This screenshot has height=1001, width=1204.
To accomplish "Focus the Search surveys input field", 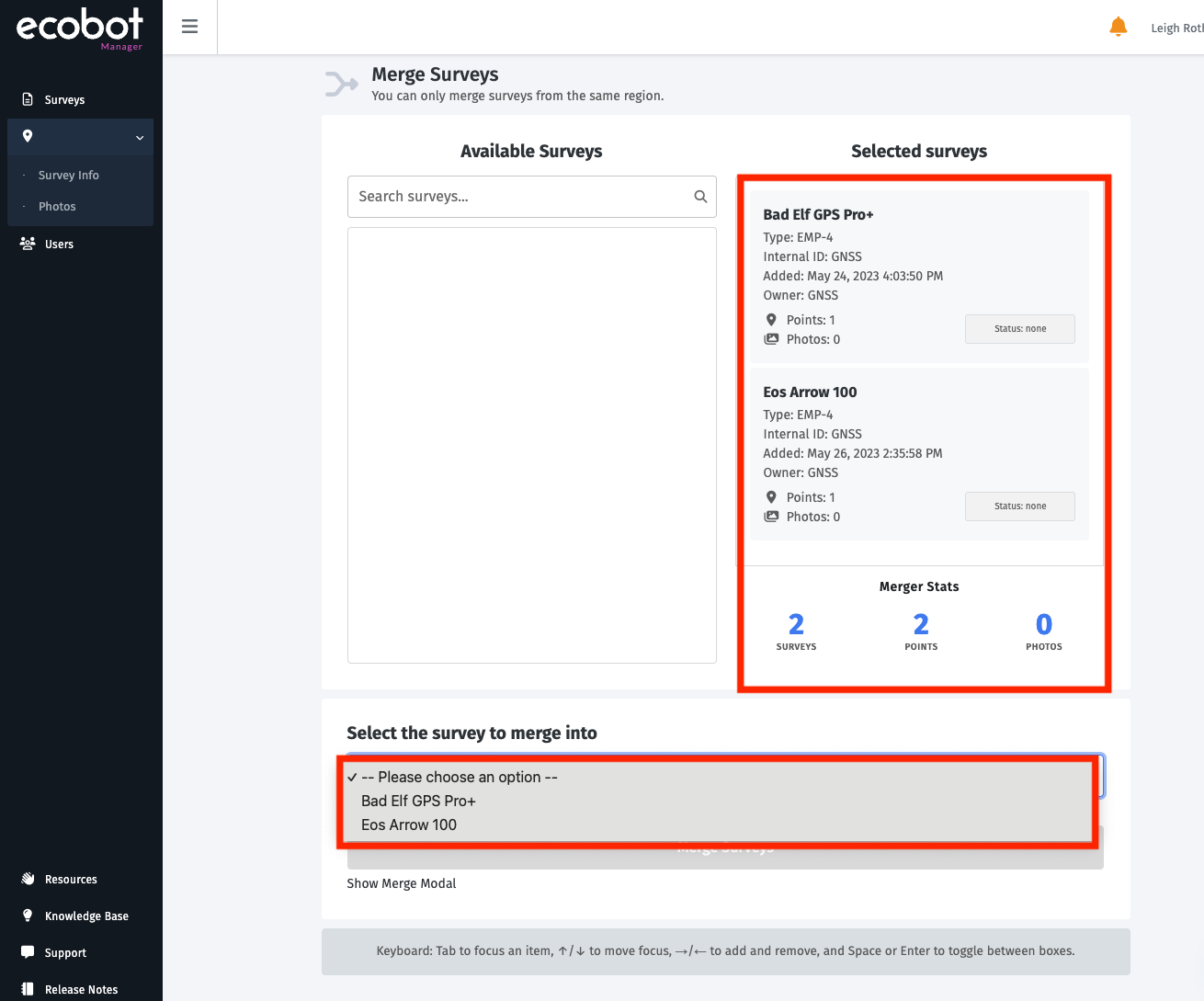I will (x=519, y=197).
